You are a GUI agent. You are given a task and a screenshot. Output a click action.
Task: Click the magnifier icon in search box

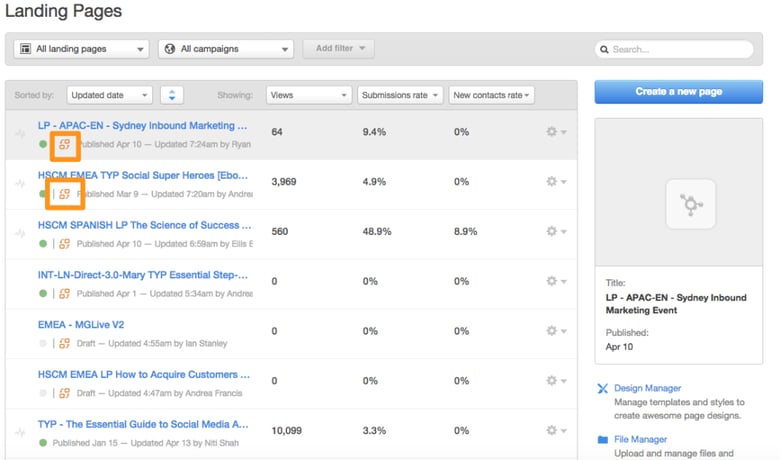604,49
